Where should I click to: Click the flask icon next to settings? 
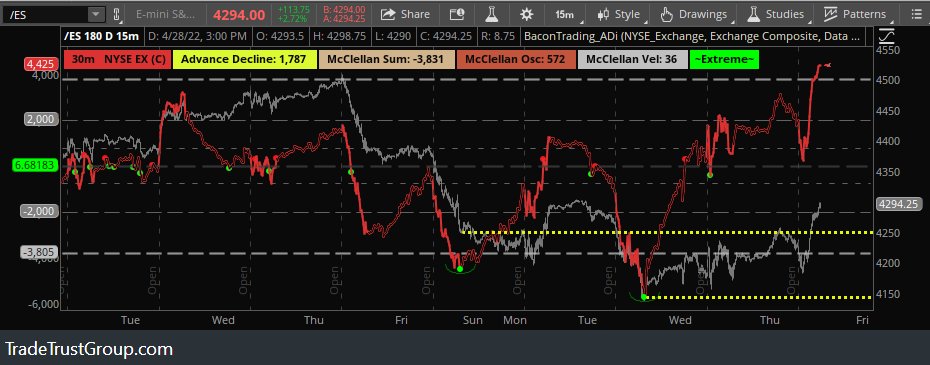pyautogui.click(x=492, y=14)
